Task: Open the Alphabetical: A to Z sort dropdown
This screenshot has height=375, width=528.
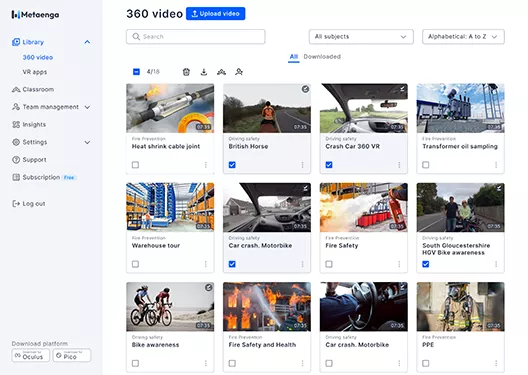Action: pos(463,37)
